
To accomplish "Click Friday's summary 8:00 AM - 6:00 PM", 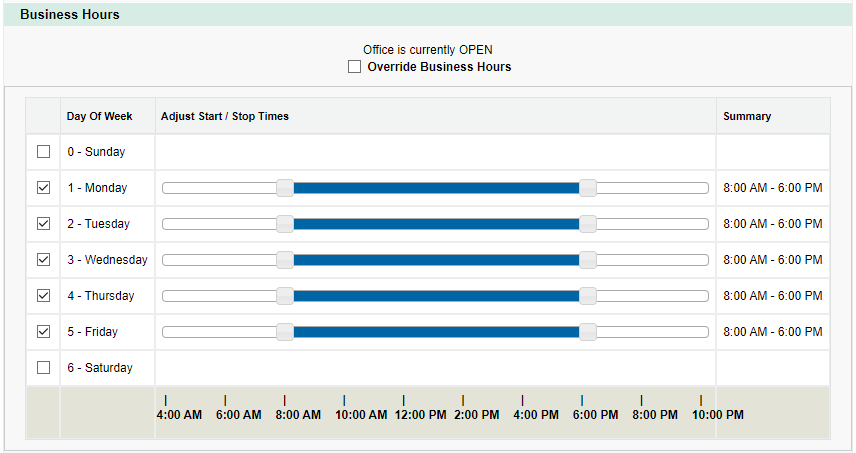I will 772,332.
